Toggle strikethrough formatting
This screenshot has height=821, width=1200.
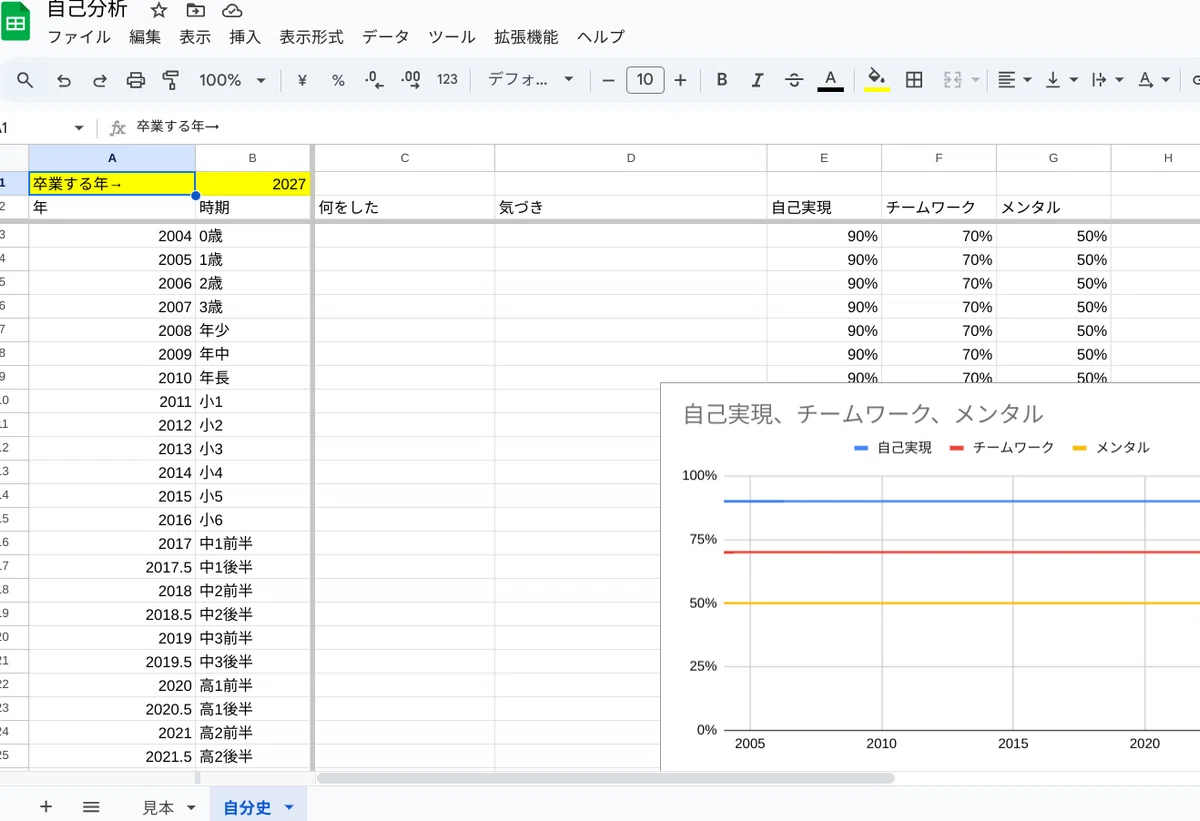794,80
